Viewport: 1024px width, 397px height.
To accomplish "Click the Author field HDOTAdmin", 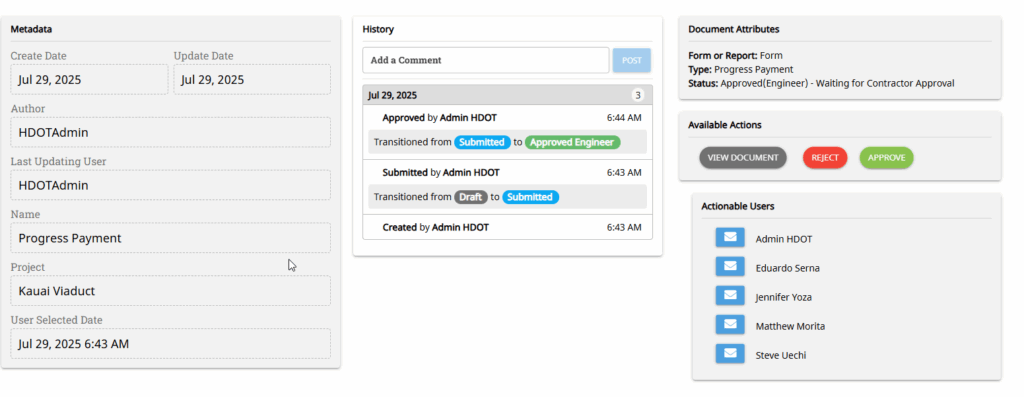I will (170, 133).
